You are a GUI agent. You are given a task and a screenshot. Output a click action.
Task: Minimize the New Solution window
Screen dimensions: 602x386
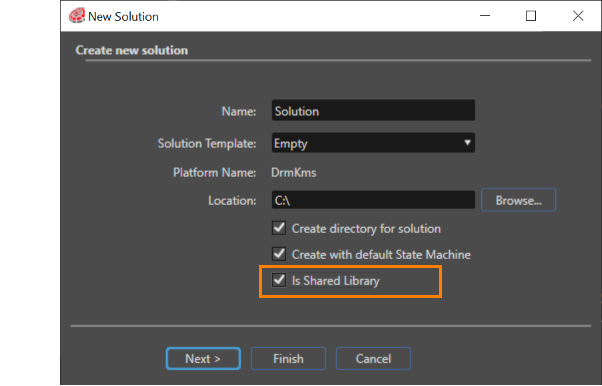click(485, 16)
